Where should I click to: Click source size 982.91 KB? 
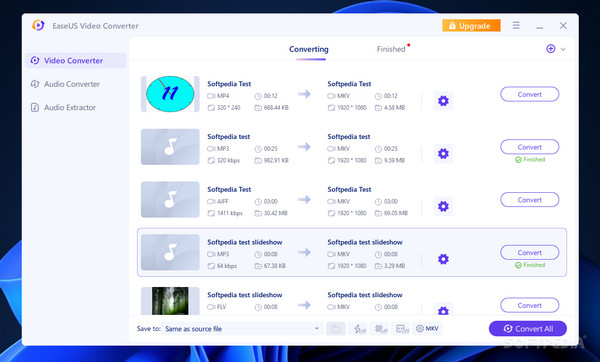coord(276,160)
